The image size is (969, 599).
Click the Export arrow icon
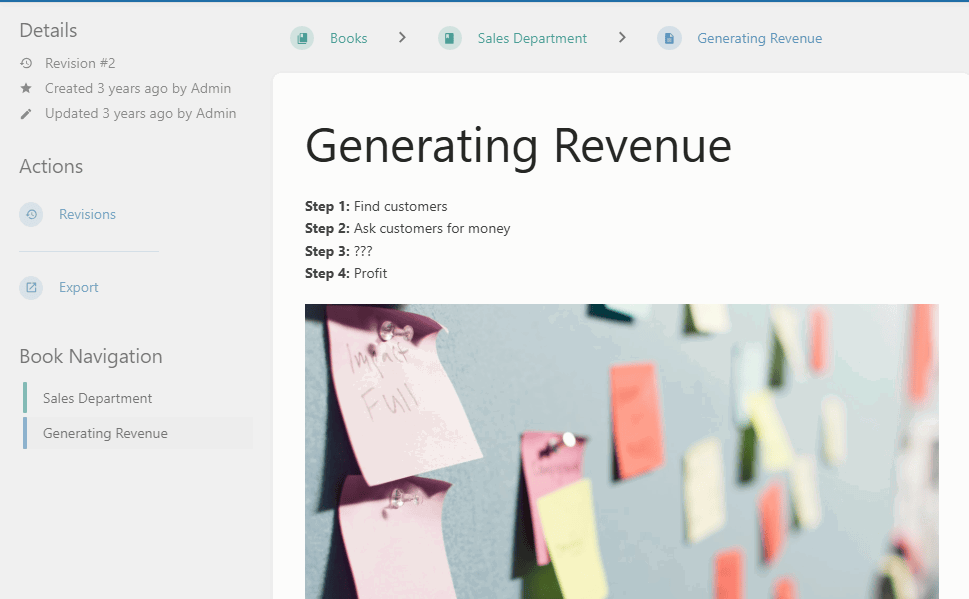tap(31, 287)
